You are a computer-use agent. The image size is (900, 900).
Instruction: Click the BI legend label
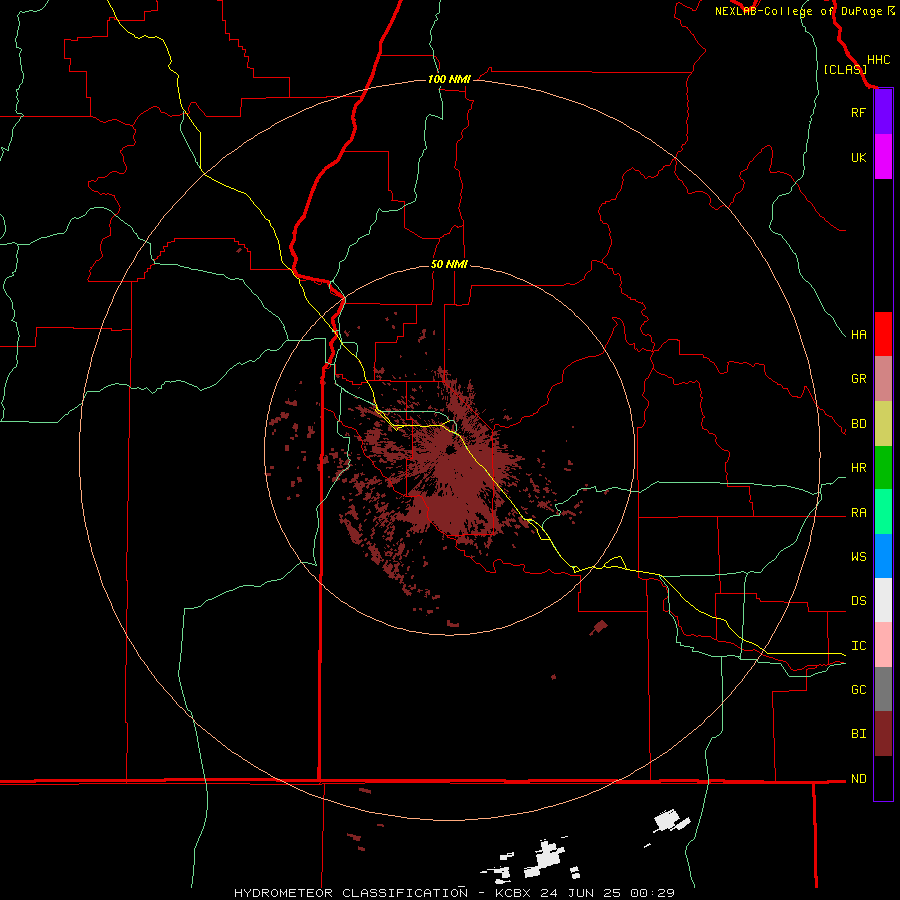(858, 734)
